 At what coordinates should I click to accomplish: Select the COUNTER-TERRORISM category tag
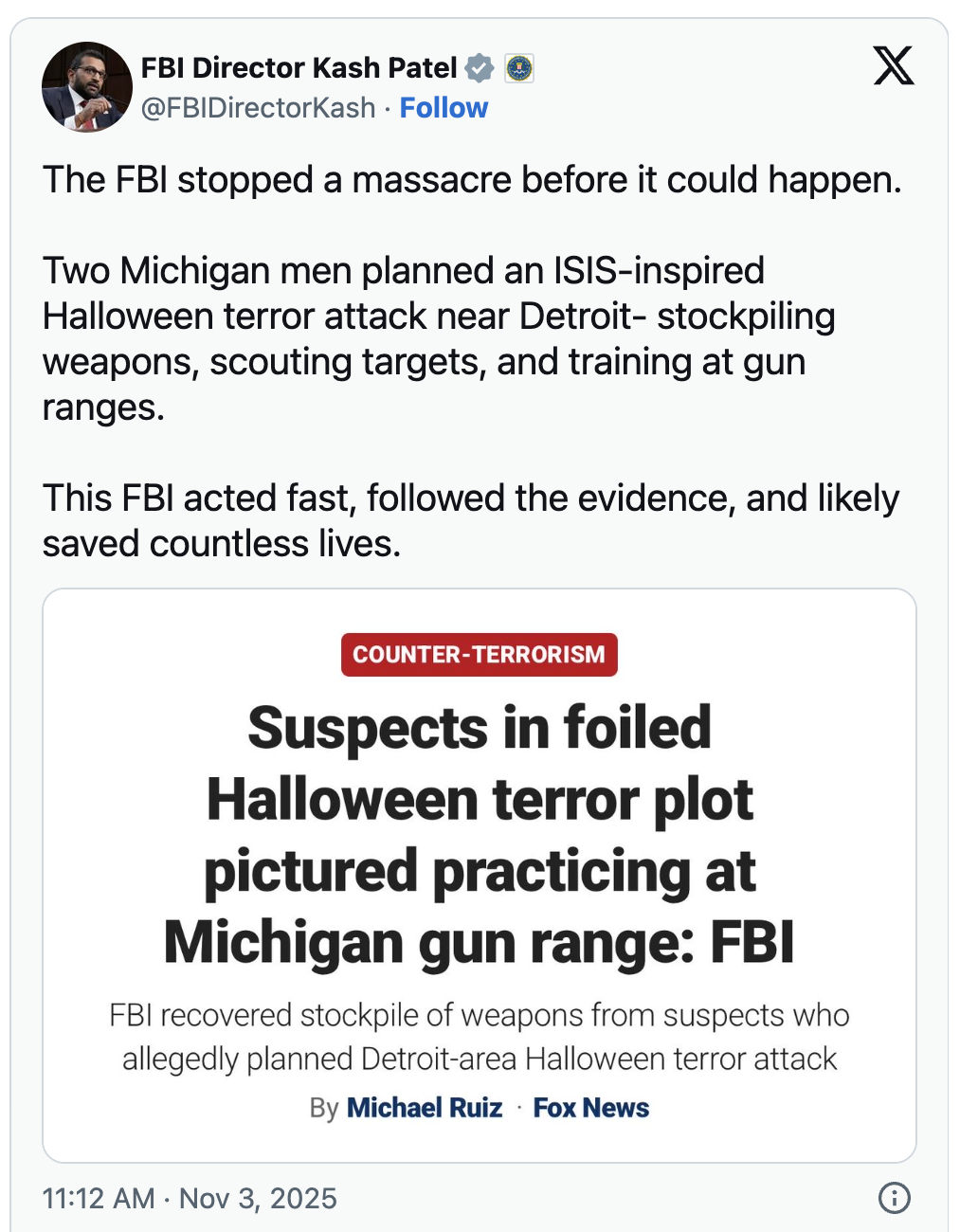(x=479, y=655)
